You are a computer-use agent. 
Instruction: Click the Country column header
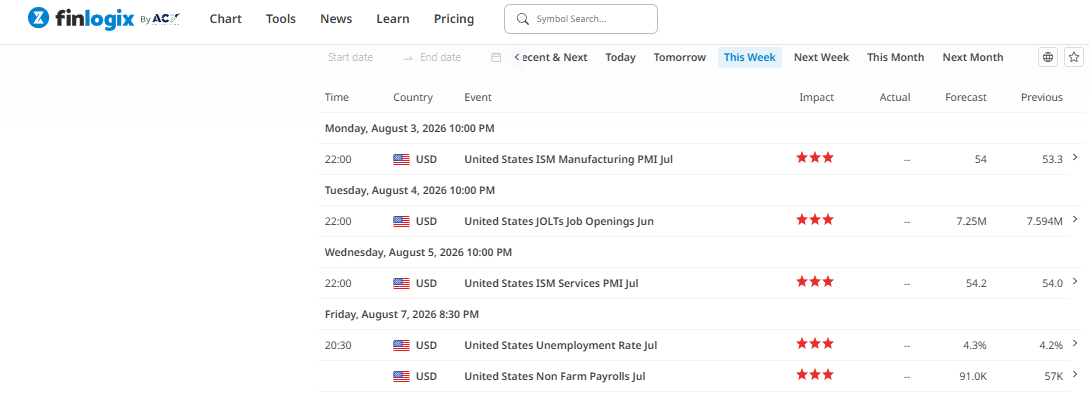click(x=413, y=97)
